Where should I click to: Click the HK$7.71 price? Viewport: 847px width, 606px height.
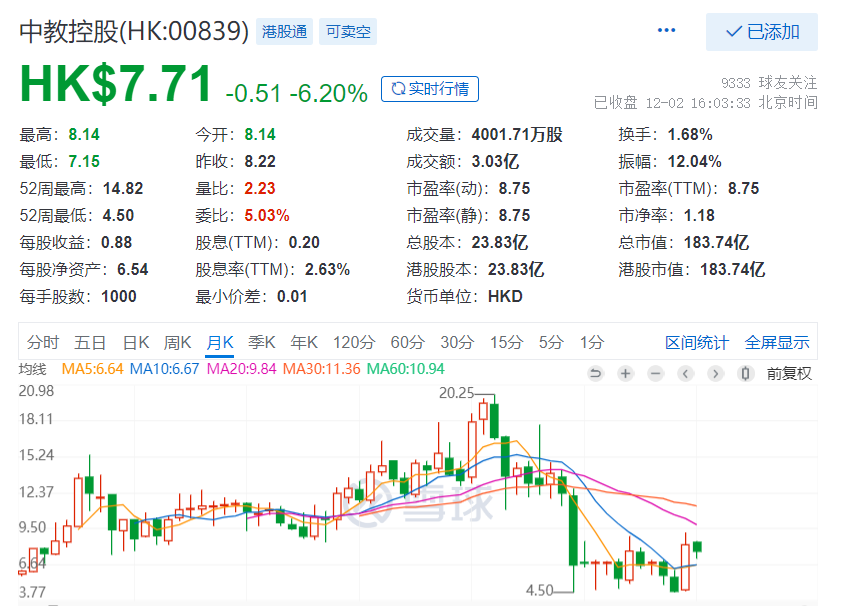click(116, 84)
